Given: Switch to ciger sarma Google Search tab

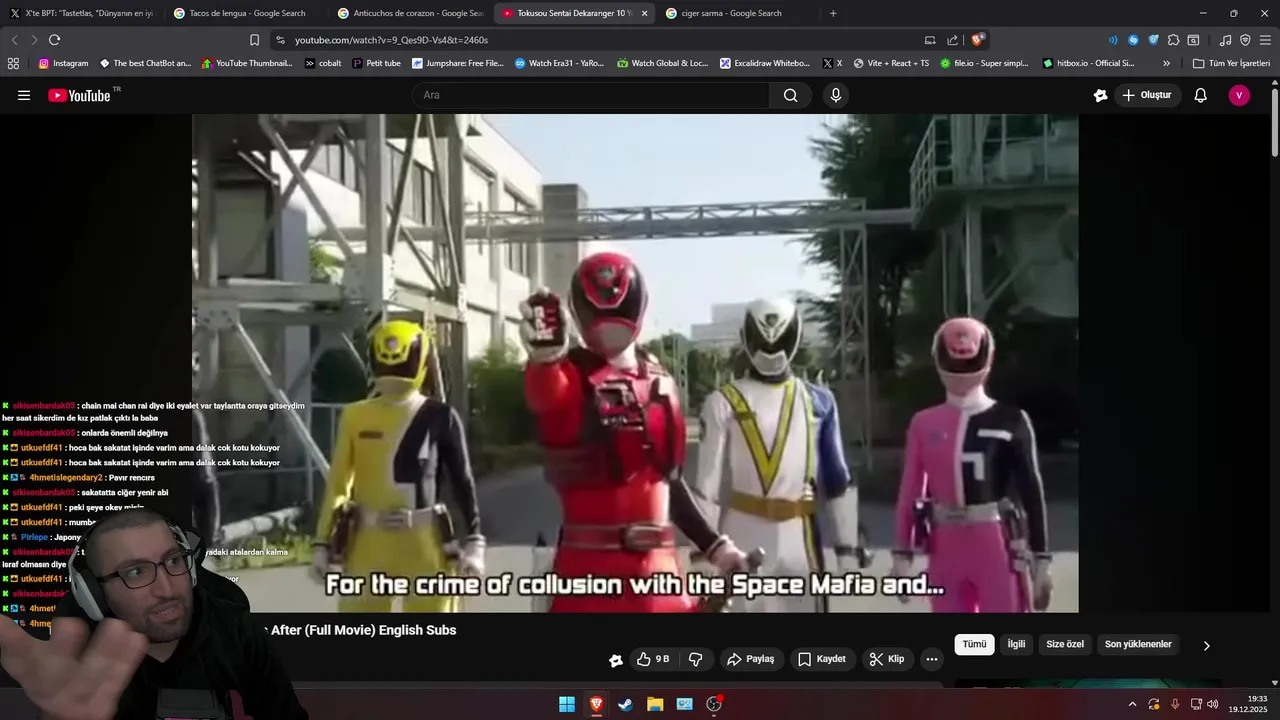Looking at the screenshot, I should 738,13.
